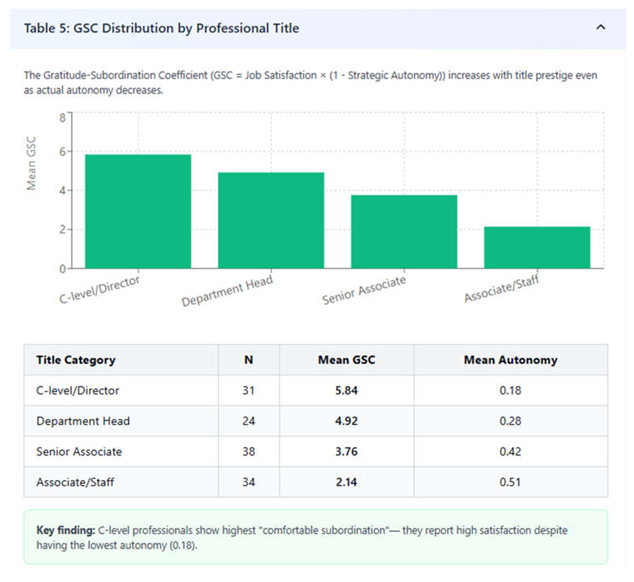Click the 0.51 Mean Autonomy cell
This screenshot has width=634, height=582.
click(x=511, y=482)
